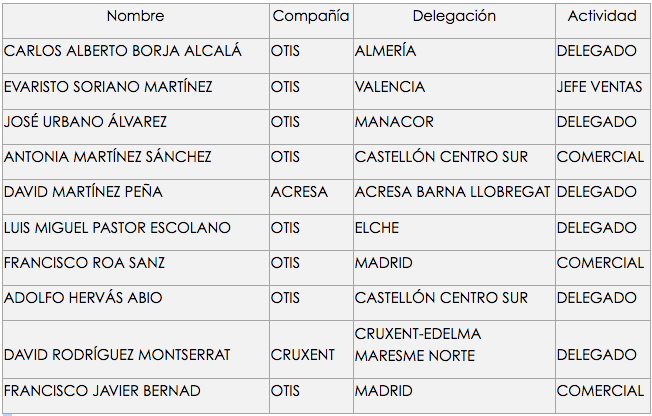Image resolution: width=652 pixels, height=416 pixels.
Task: Select the CARLOS ALBERTO BORJA ALCALÁ cell
Action: coord(123,52)
